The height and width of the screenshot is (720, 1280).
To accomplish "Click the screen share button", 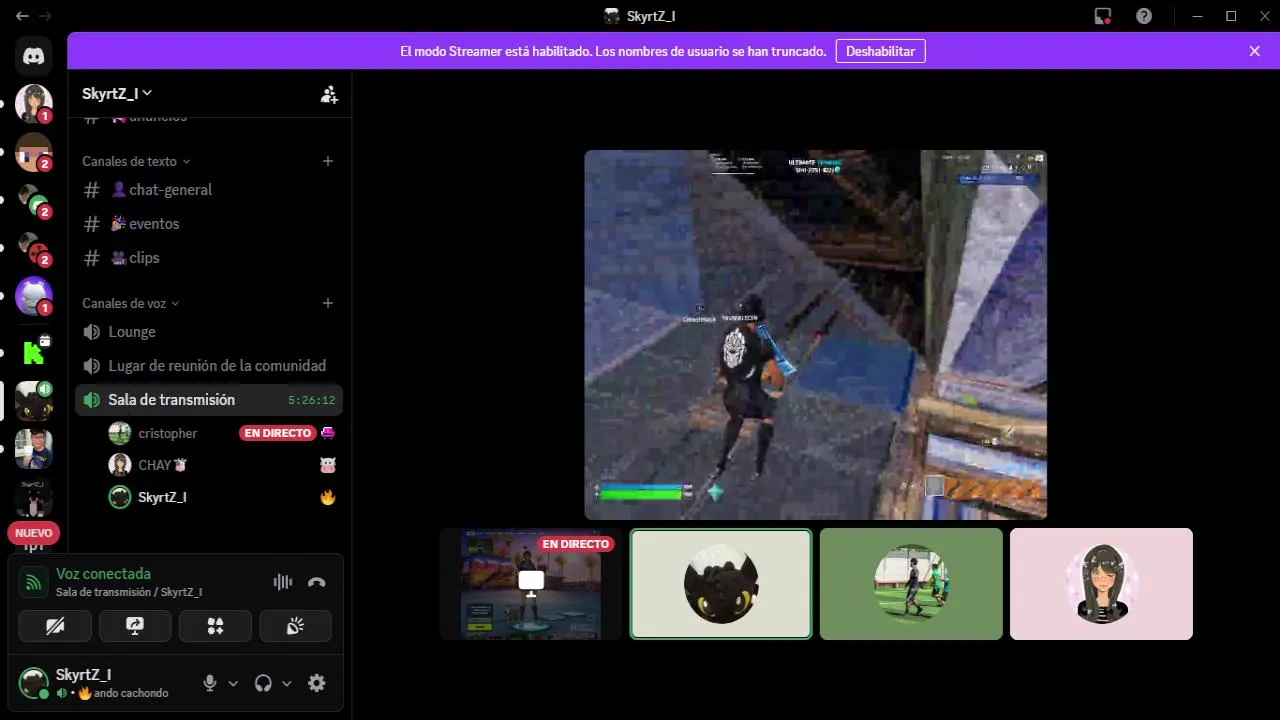I will [135, 626].
